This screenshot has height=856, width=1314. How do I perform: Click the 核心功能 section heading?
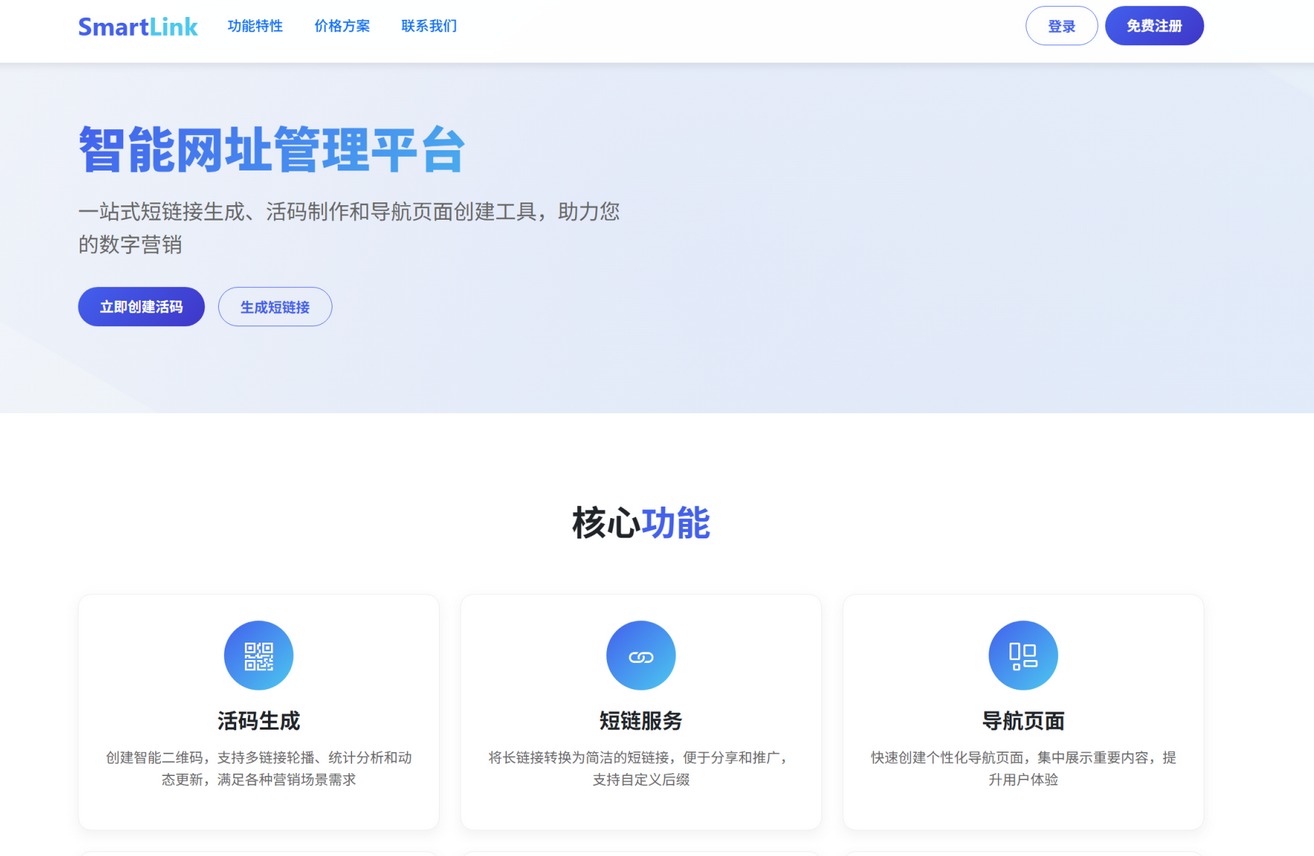click(641, 522)
